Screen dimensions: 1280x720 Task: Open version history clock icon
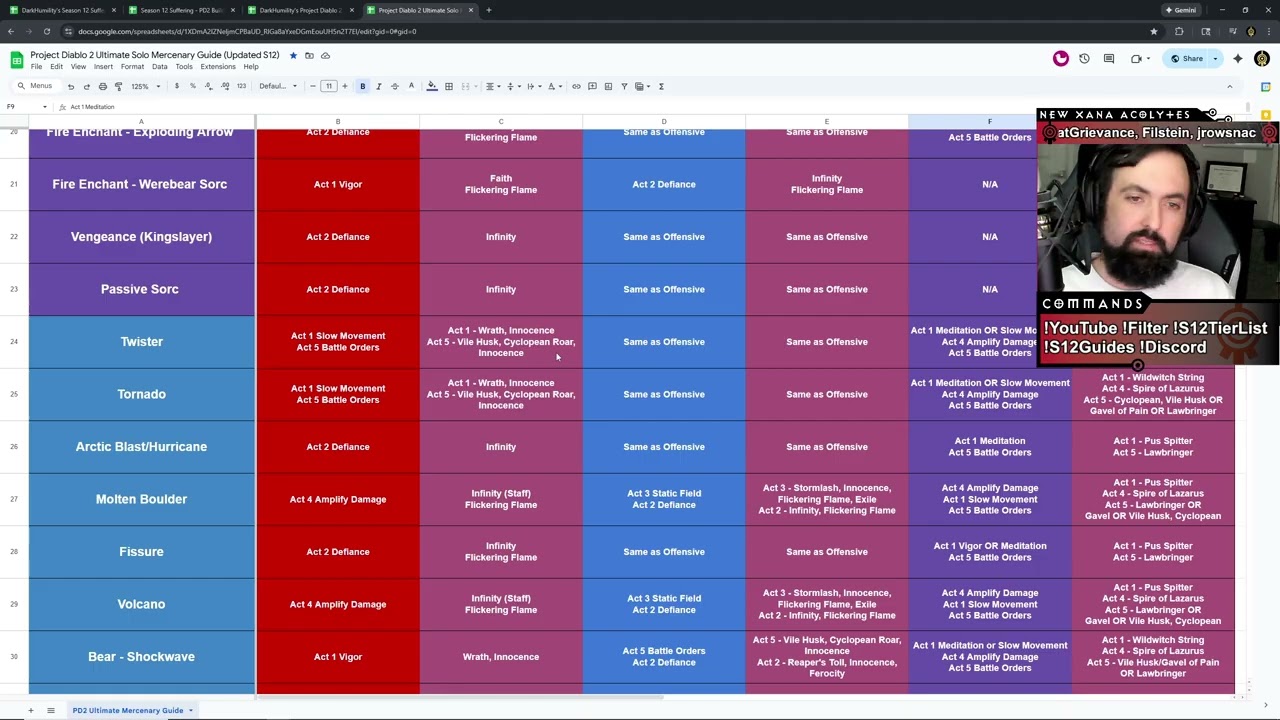pyautogui.click(x=1084, y=59)
